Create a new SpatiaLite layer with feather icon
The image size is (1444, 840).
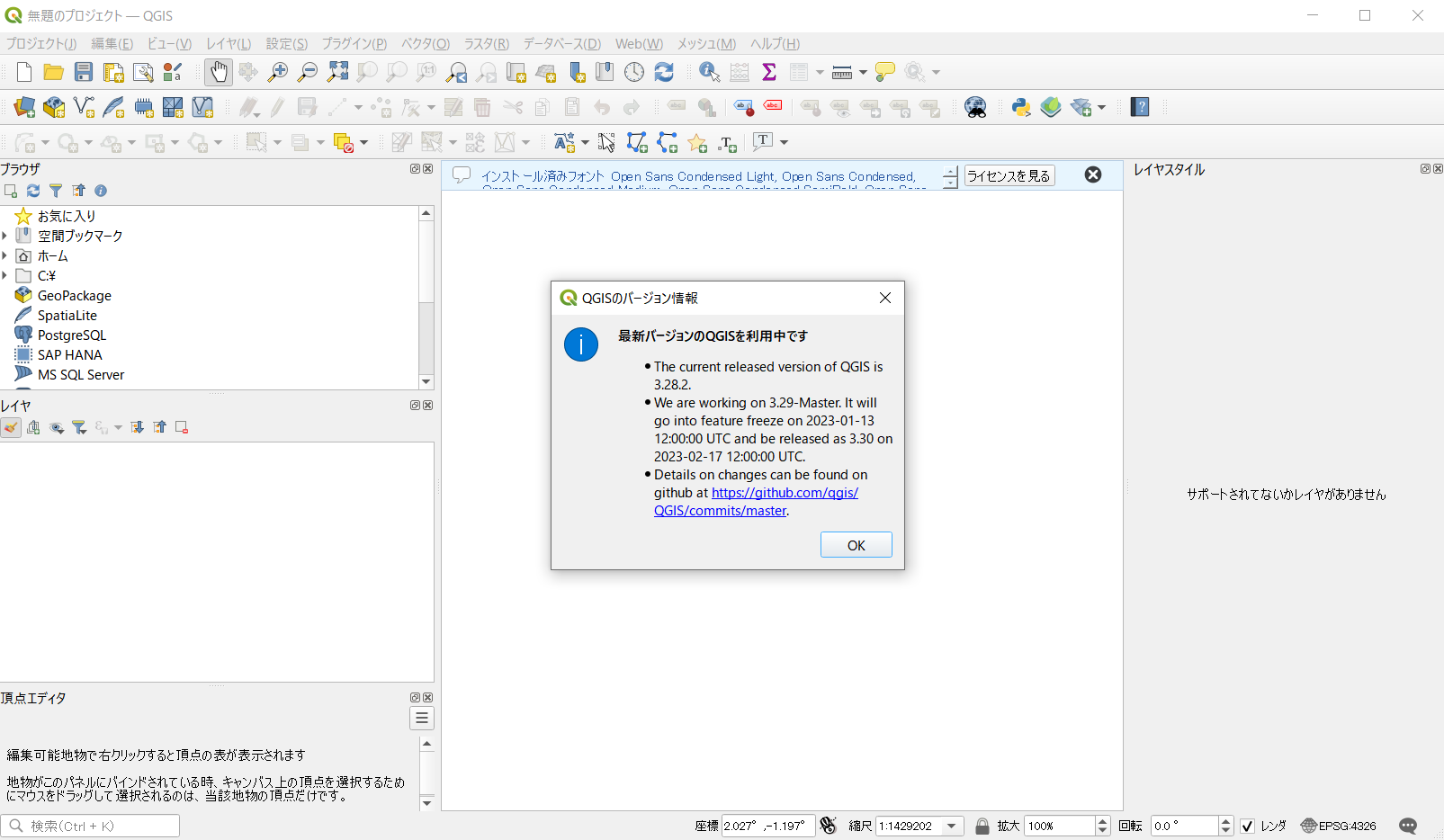(113, 107)
